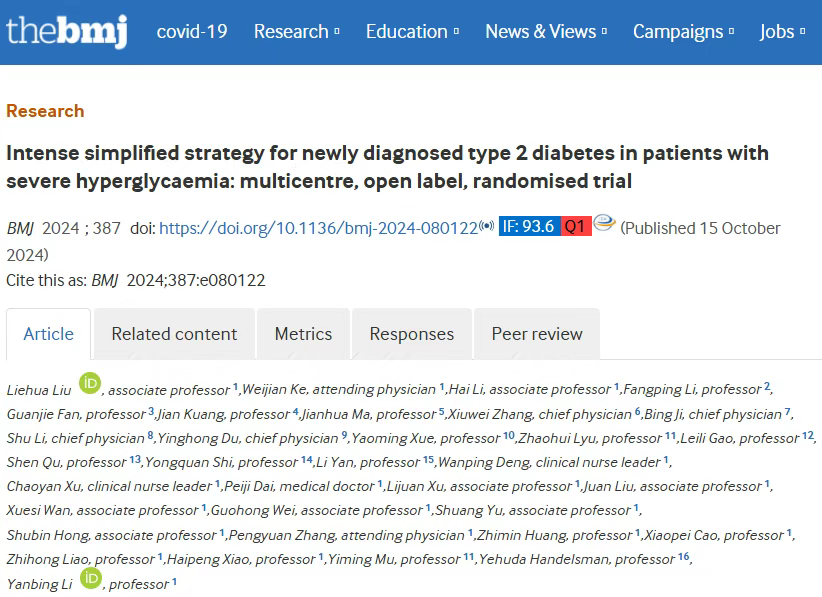Image resolution: width=822 pixels, height=597 pixels.
Task: Open the Responses tab
Action: click(412, 334)
